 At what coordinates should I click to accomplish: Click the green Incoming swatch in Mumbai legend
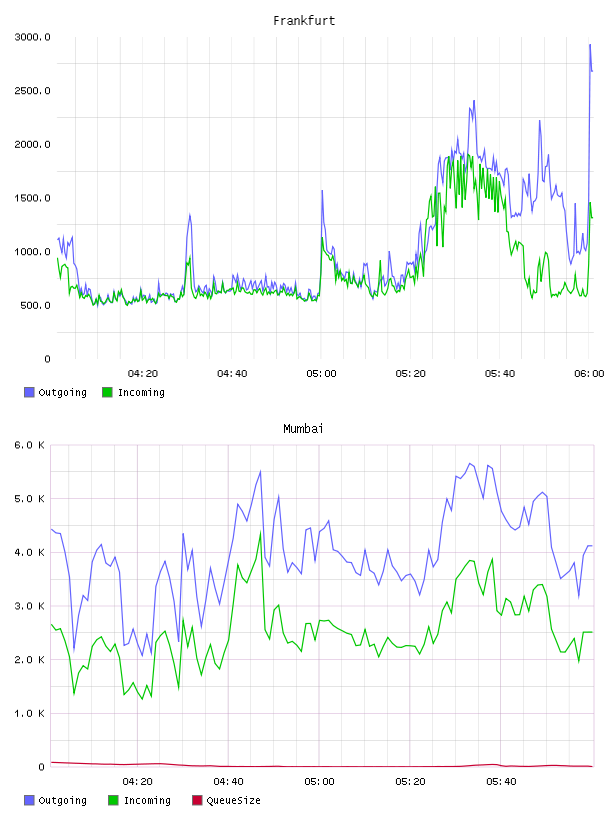(113, 800)
